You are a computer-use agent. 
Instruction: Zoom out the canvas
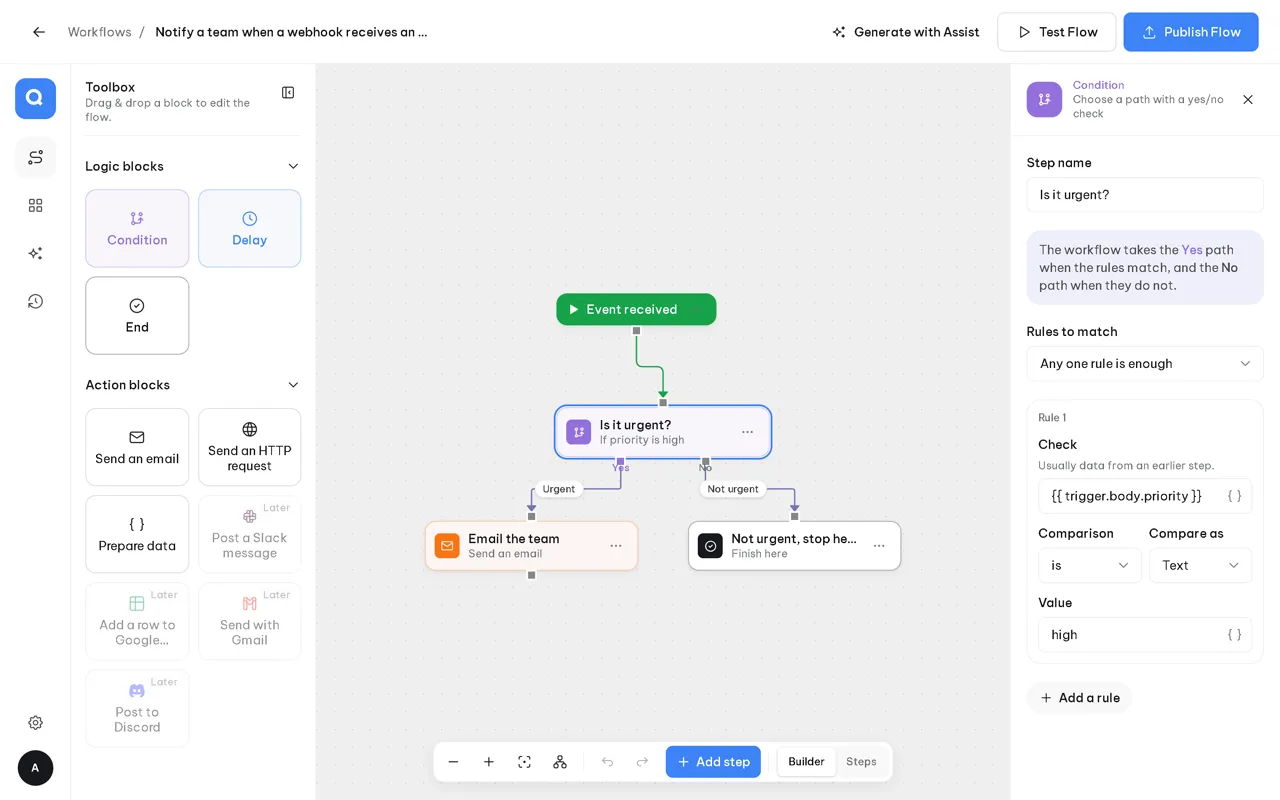tap(453, 762)
